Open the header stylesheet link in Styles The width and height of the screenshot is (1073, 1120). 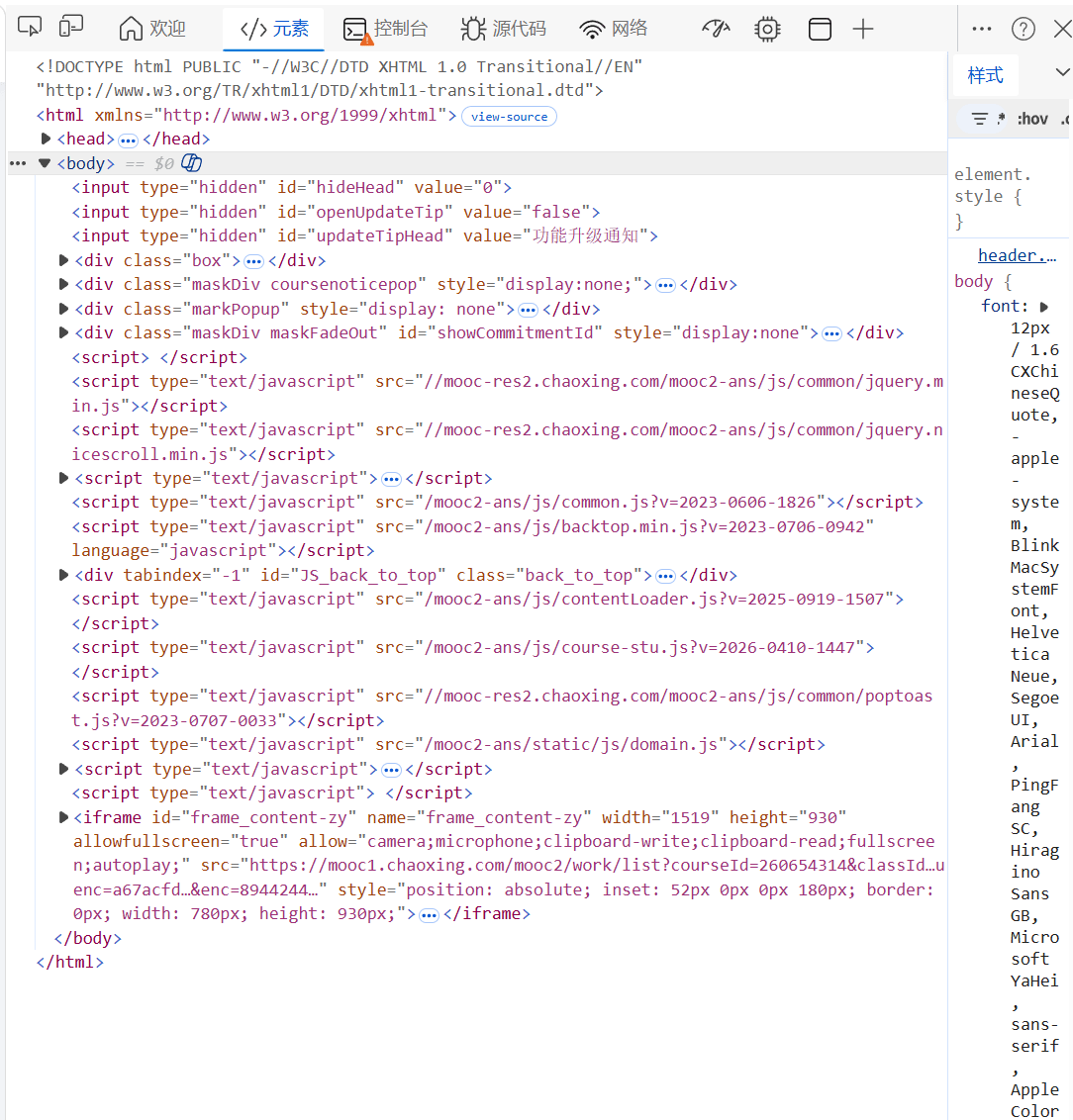pos(1017,255)
